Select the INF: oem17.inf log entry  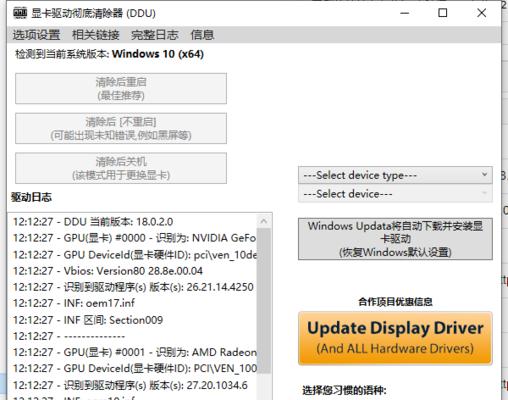[x=74, y=303]
